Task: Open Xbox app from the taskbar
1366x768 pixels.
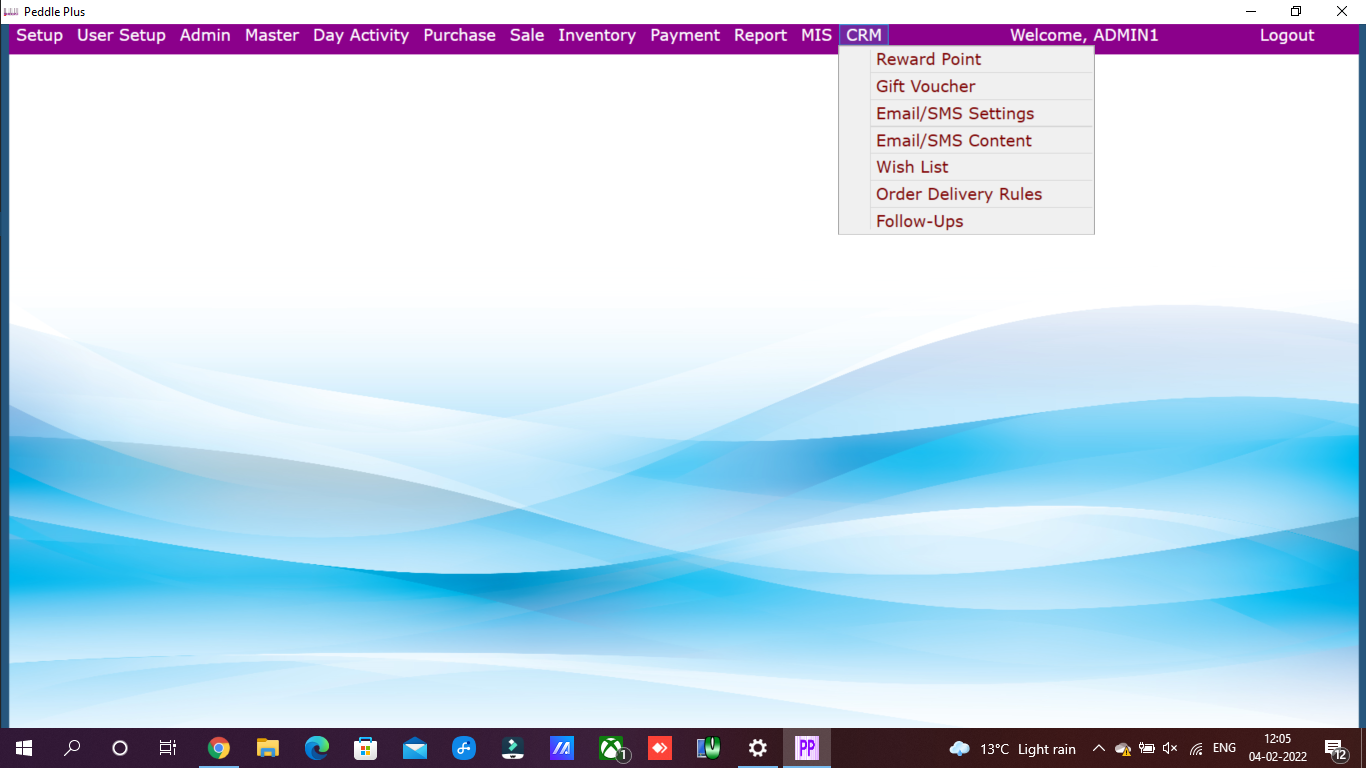Action: [611, 748]
